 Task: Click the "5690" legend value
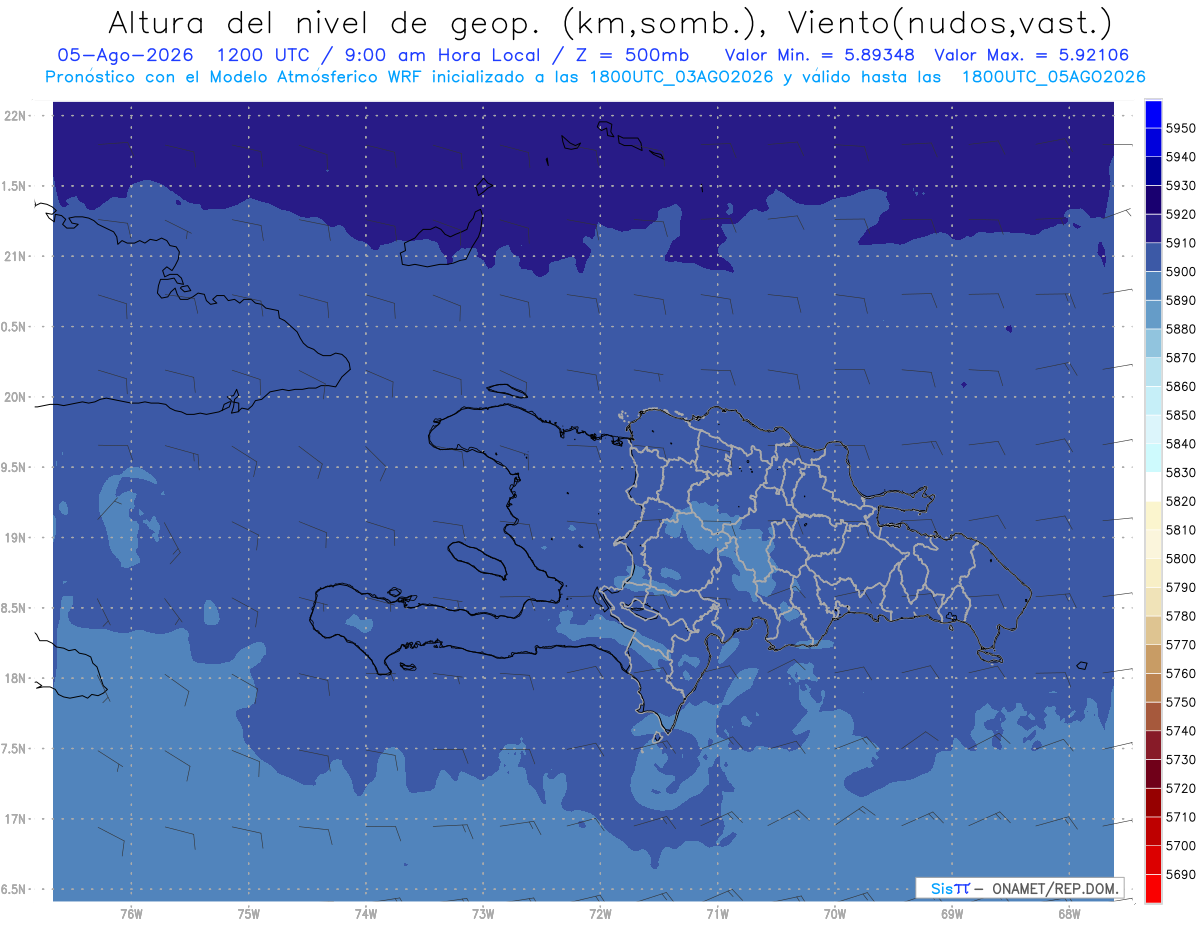click(1181, 874)
